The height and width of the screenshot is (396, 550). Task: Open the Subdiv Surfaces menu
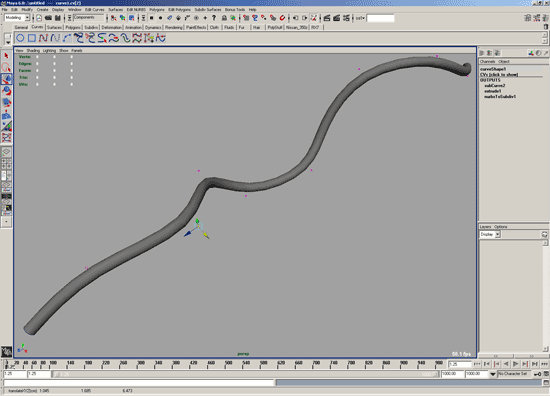(208, 9)
